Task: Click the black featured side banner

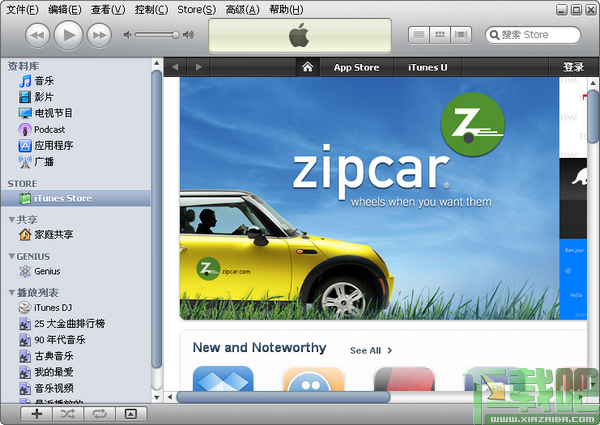Action: coord(573,198)
